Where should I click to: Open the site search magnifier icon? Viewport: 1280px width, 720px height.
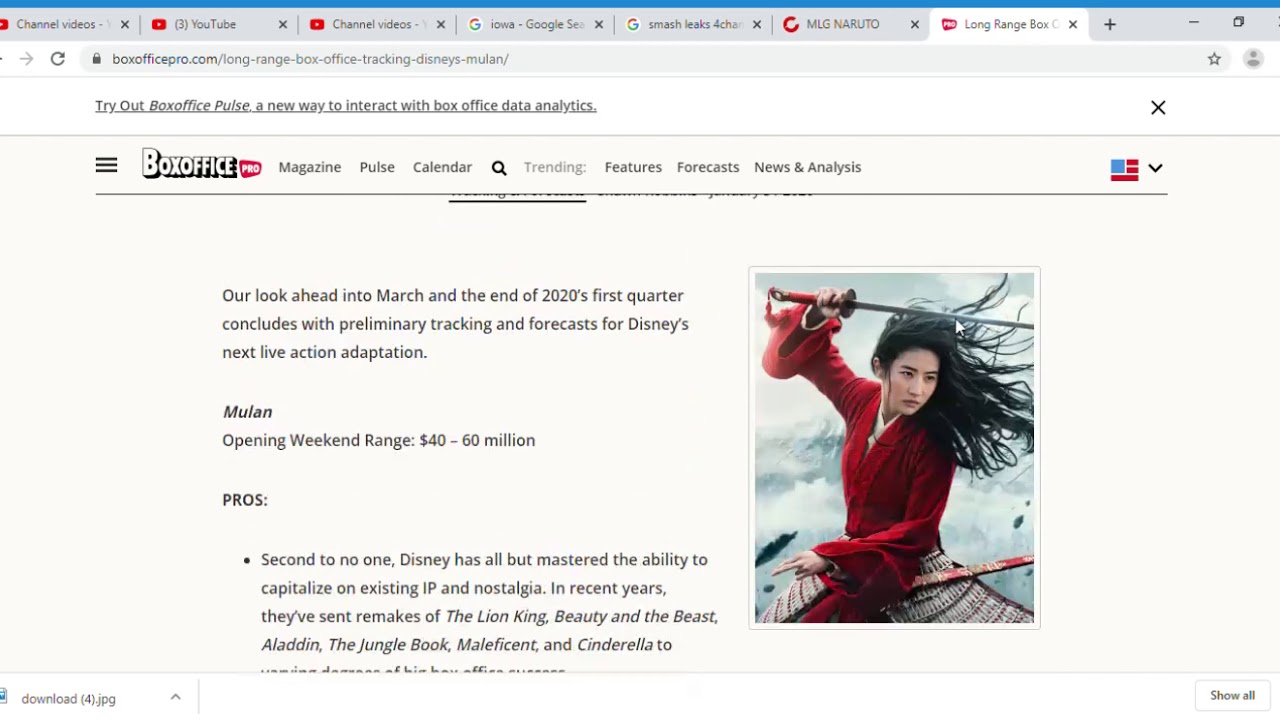pos(499,168)
